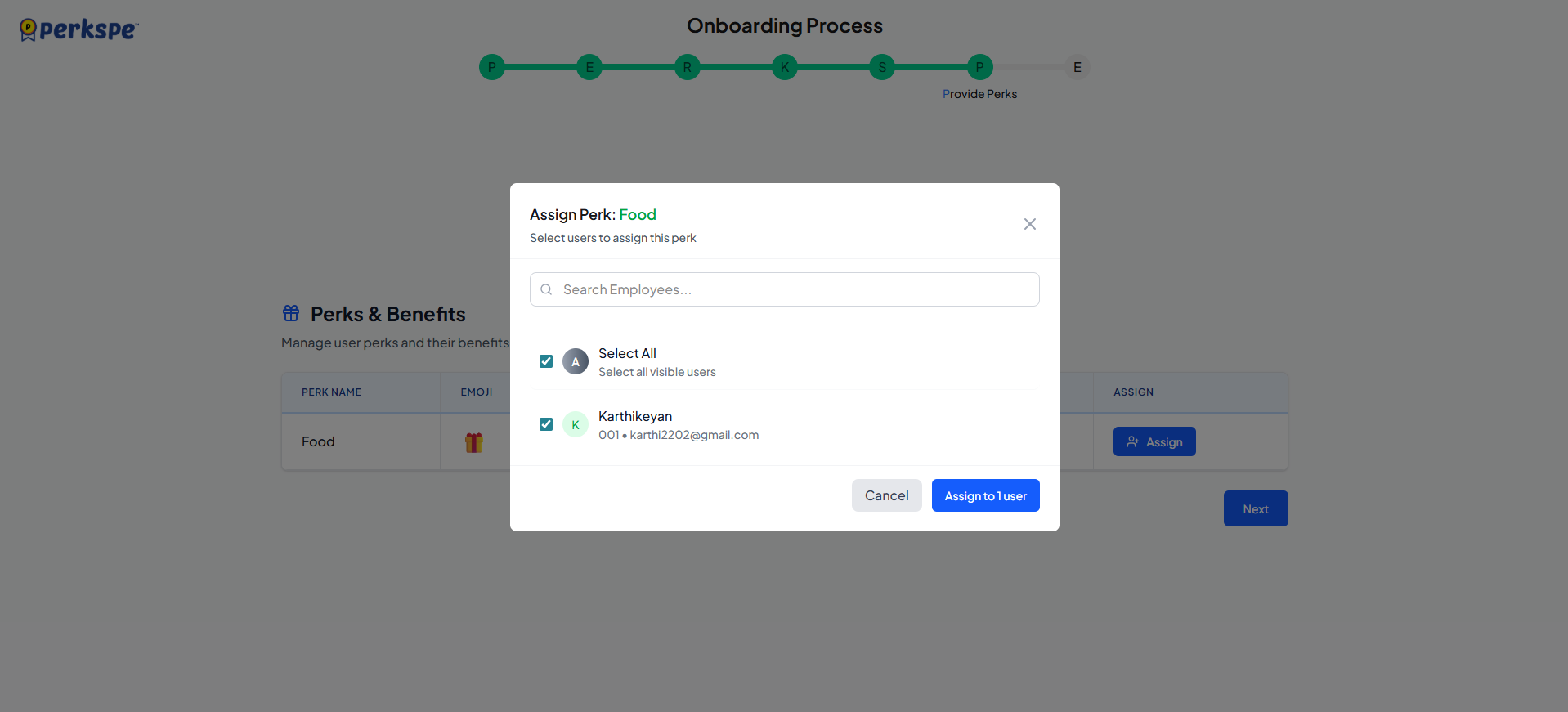The height and width of the screenshot is (712, 1568).
Task: Click Karthikeyan's K avatar
Action: [x=576, y=424]
